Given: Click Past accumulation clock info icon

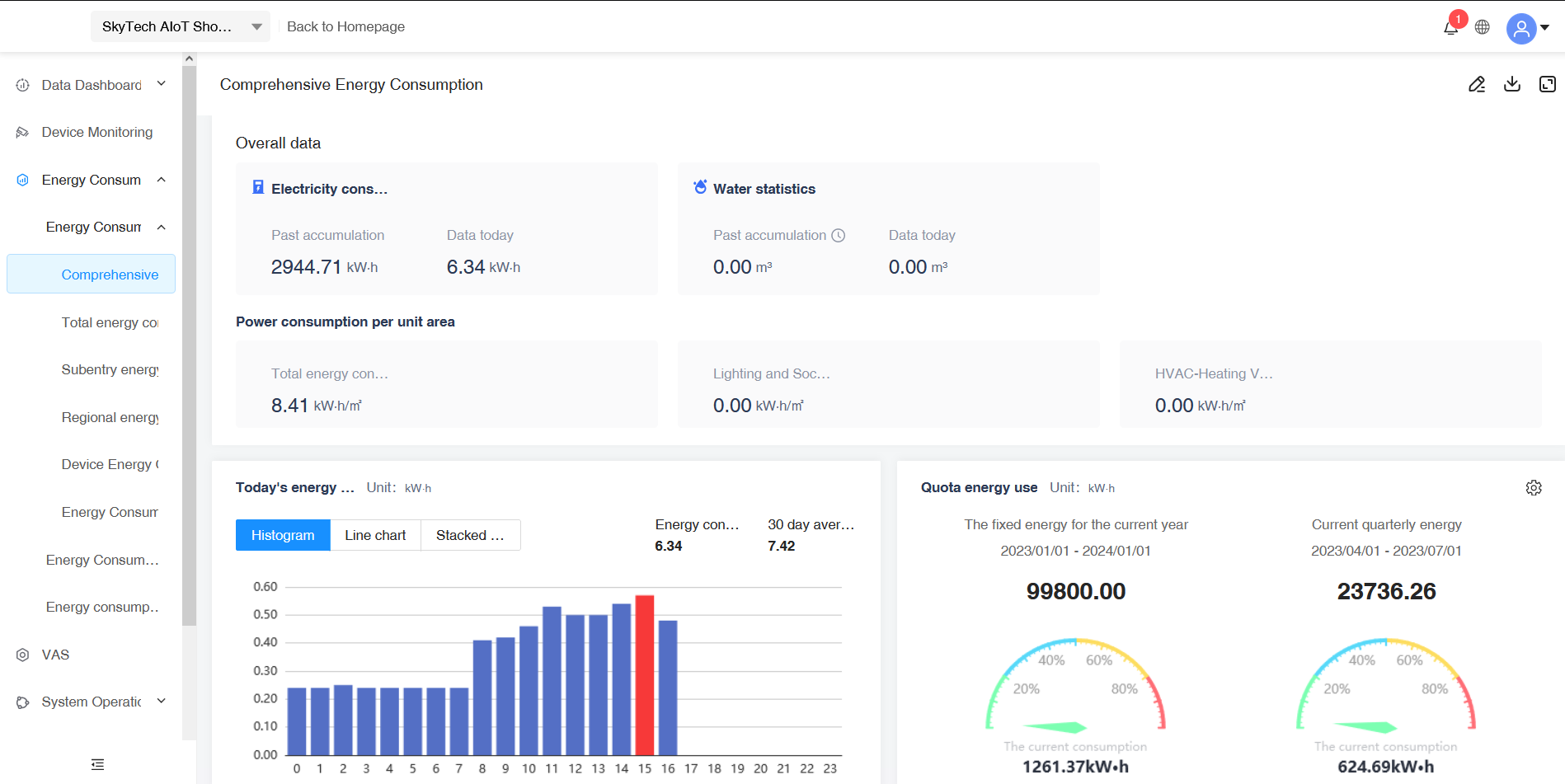Looking at the screenshot, I should point(839,235).
